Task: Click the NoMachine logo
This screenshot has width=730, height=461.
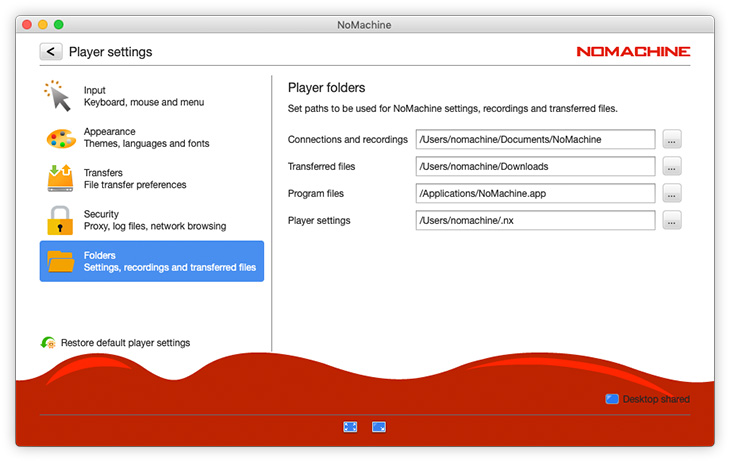Action: pyautogui.click(x=633, y=51)
